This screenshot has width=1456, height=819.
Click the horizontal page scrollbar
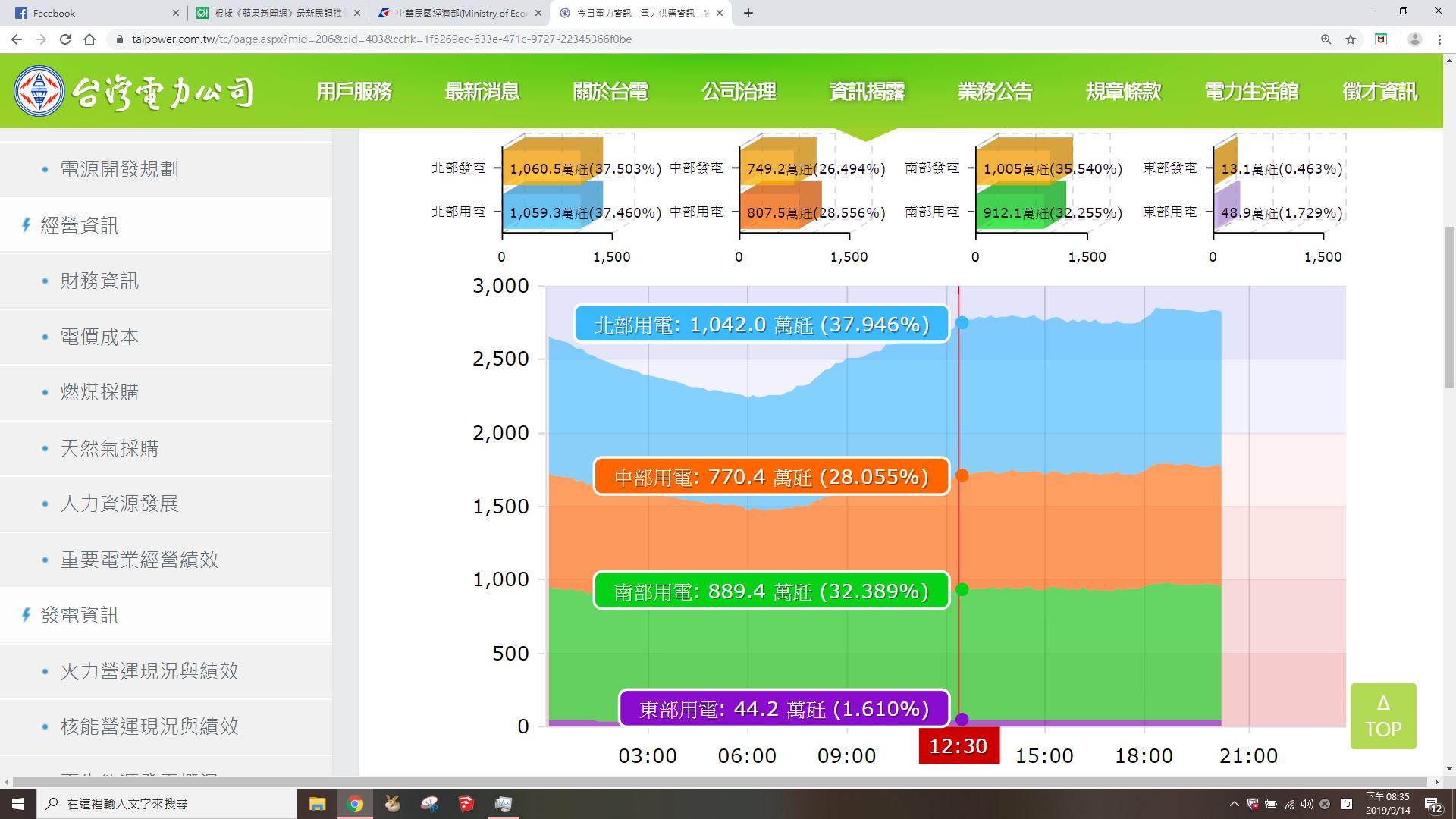(x=720, y=782)
